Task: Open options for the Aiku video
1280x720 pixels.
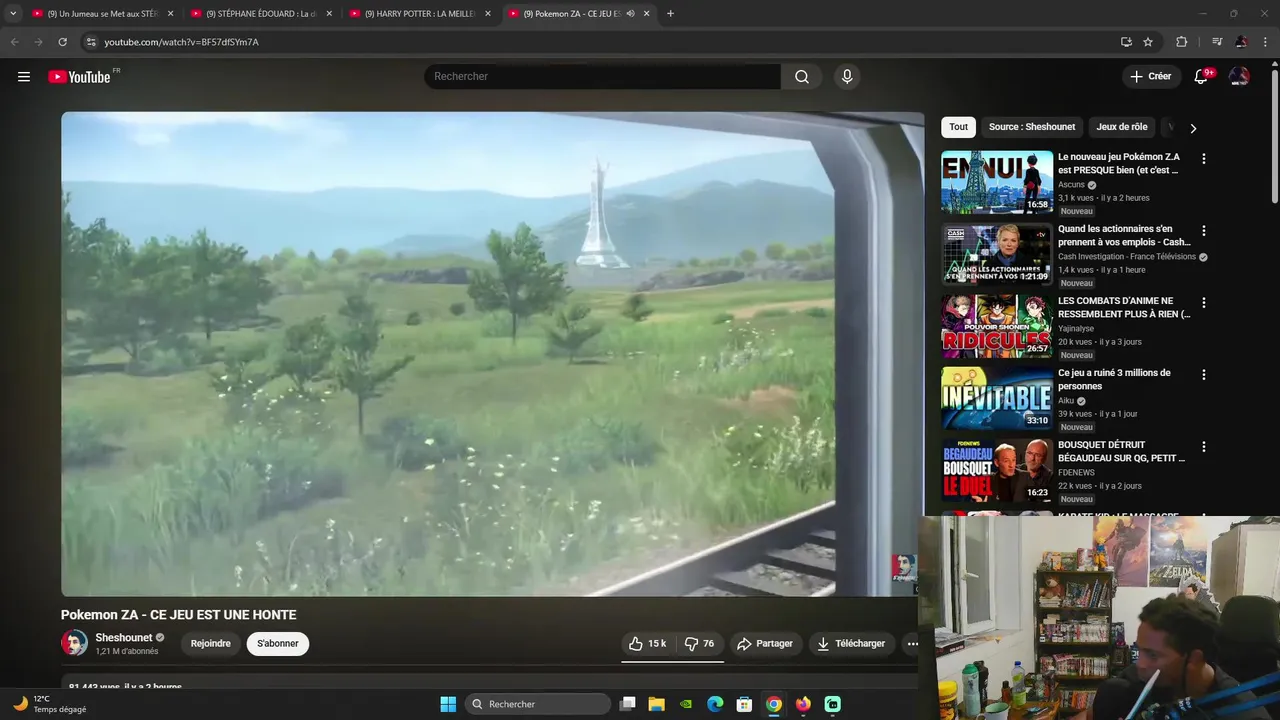Action: point(1204,375)
